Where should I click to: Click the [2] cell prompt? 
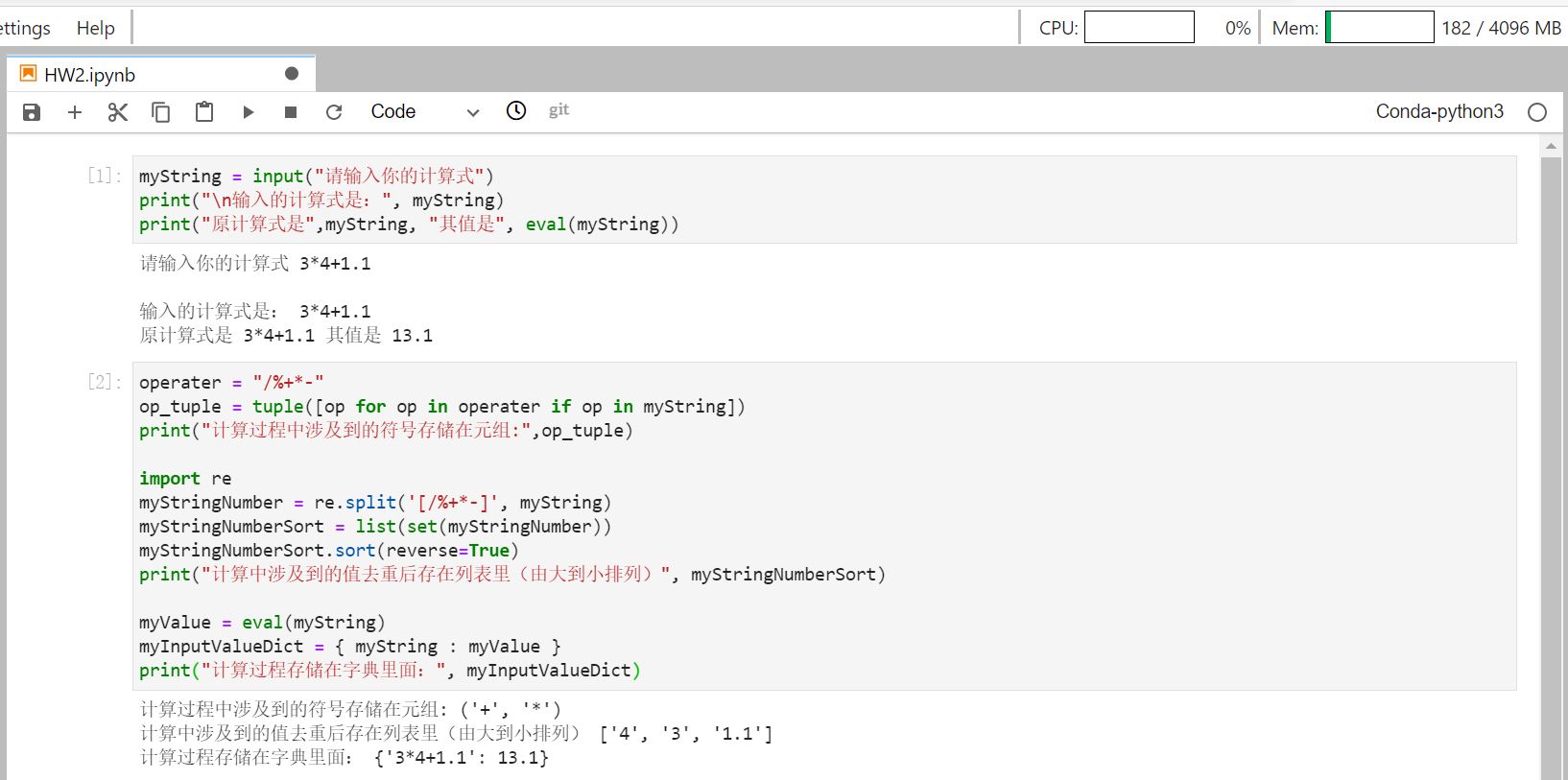(x=105, y=382)
